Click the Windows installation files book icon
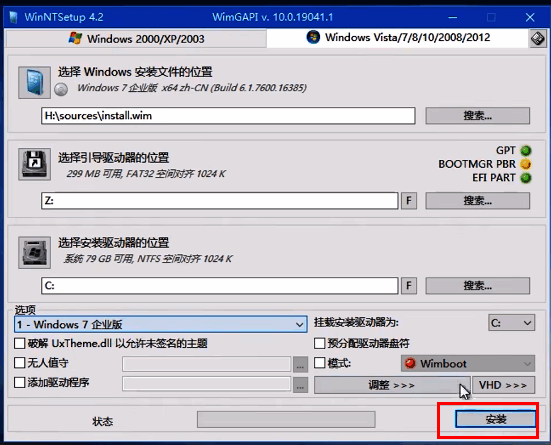 tap(34, 82)
